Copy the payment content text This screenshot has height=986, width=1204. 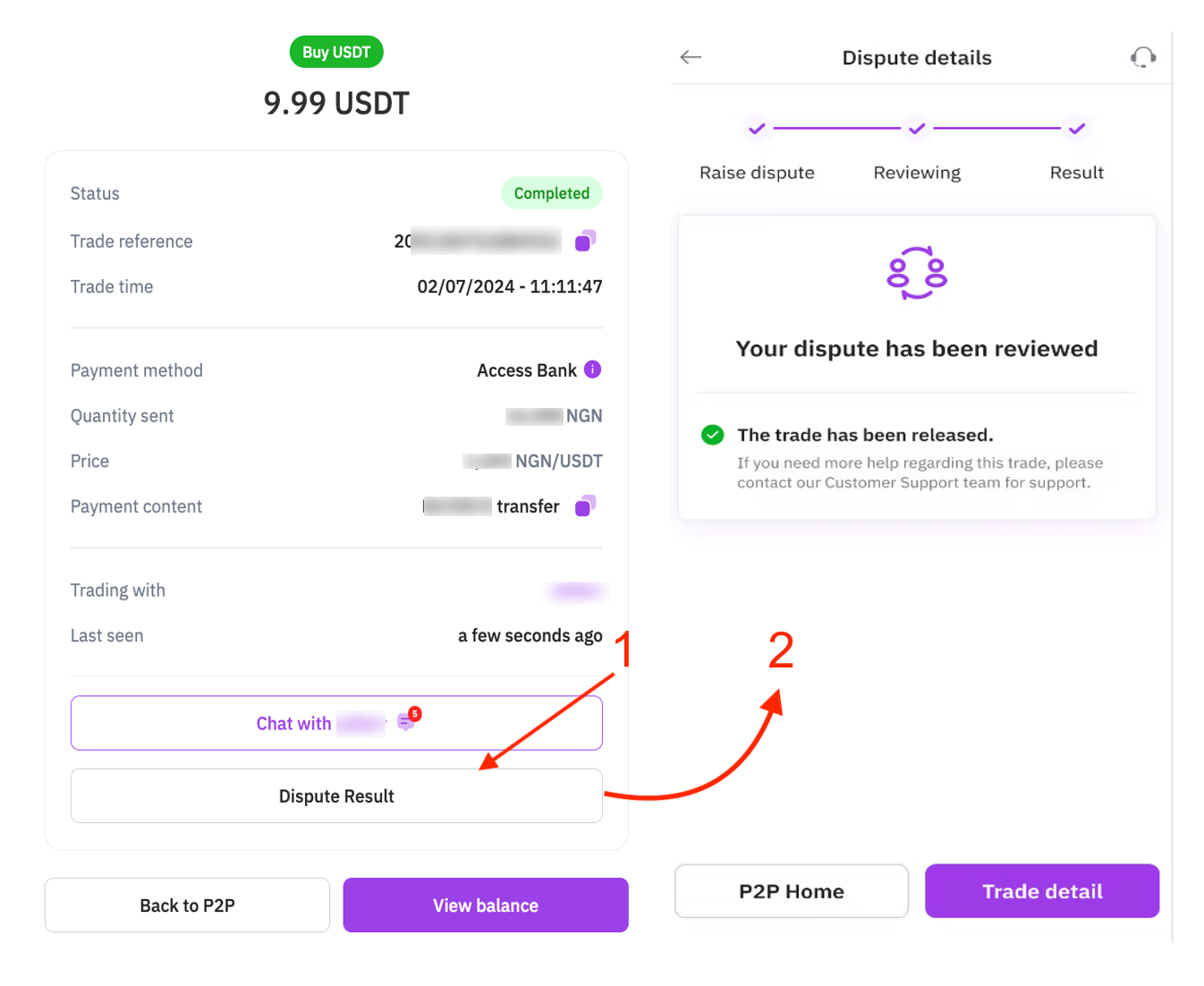[585, 506]
